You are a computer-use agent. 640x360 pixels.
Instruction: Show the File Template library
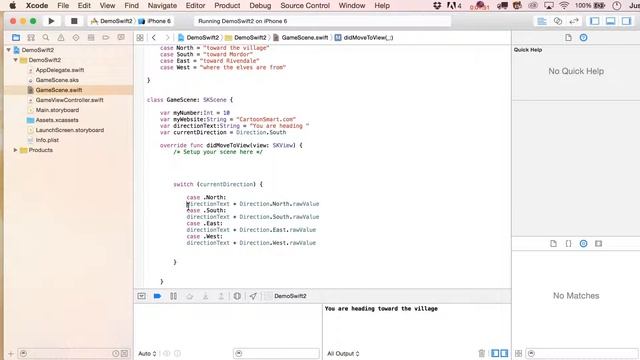point(553,244)
